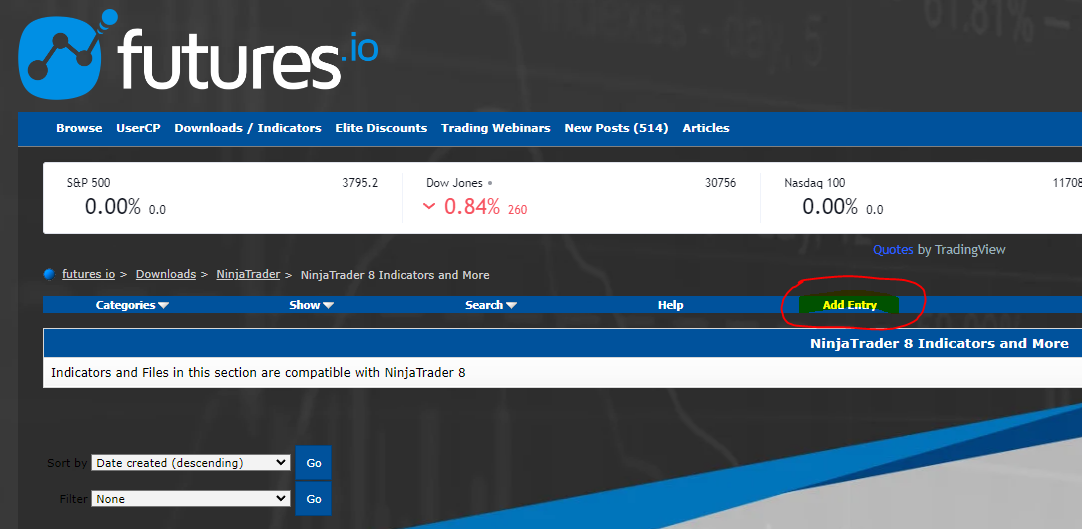Open the Filter dropdown
1082x529 pixels.
point(191,499)
